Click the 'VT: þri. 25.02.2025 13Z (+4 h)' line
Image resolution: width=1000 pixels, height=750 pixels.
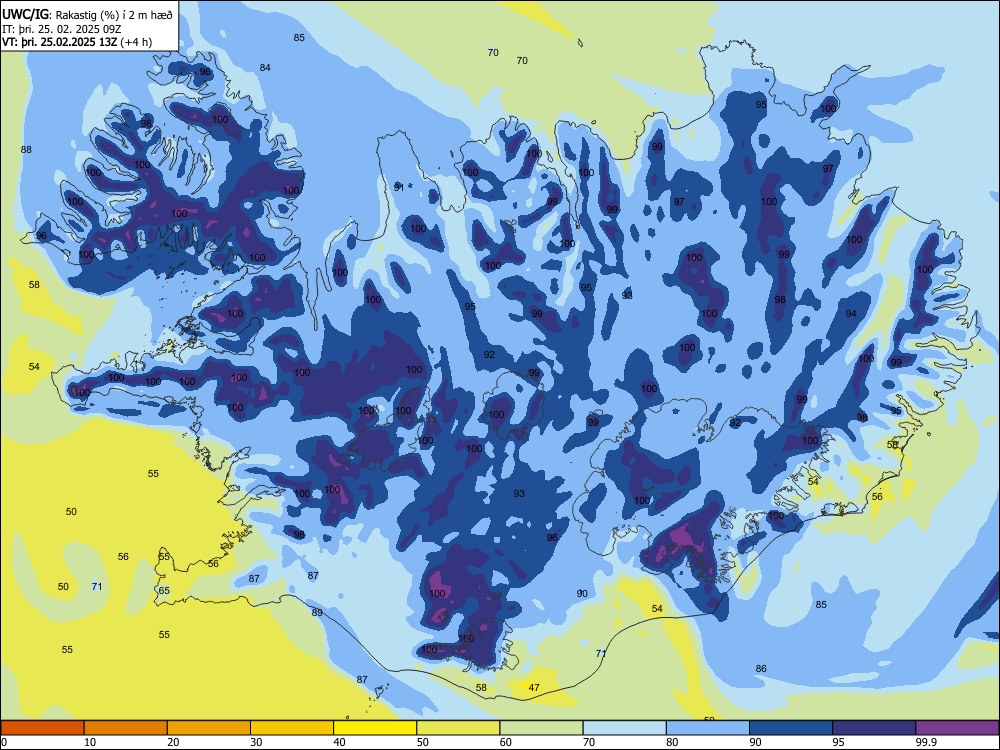77,42
